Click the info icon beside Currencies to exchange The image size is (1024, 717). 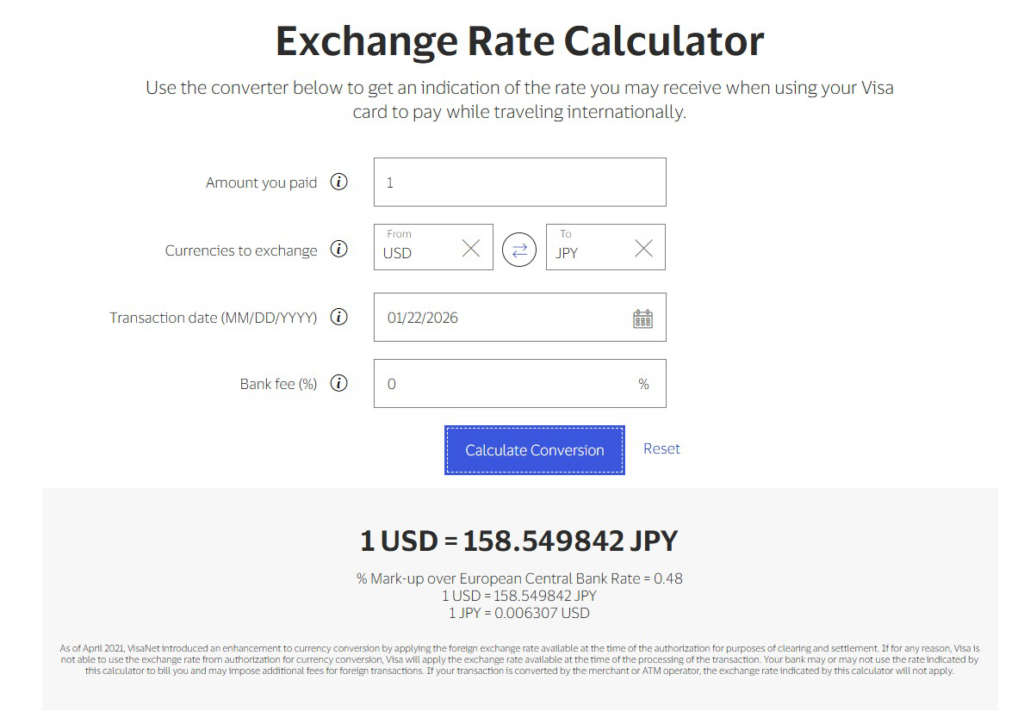339,250
